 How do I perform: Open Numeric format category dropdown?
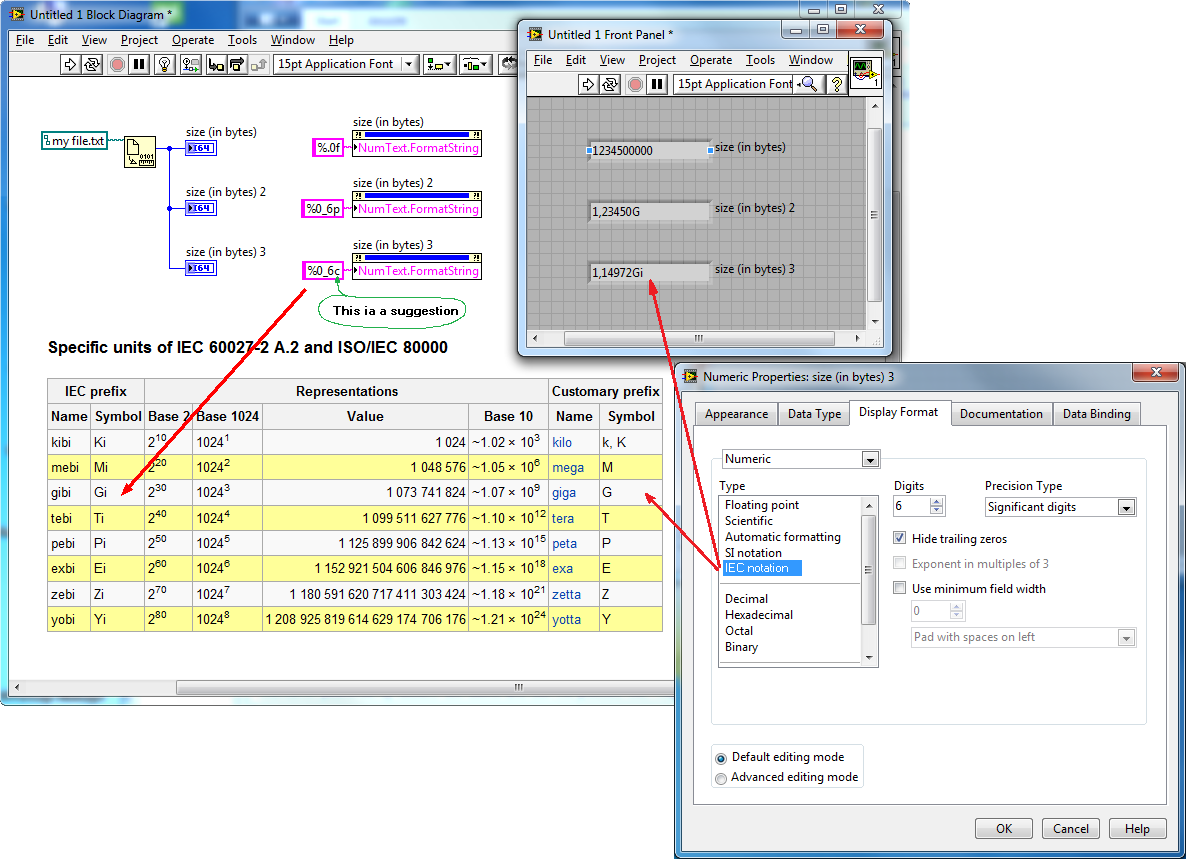870,459
